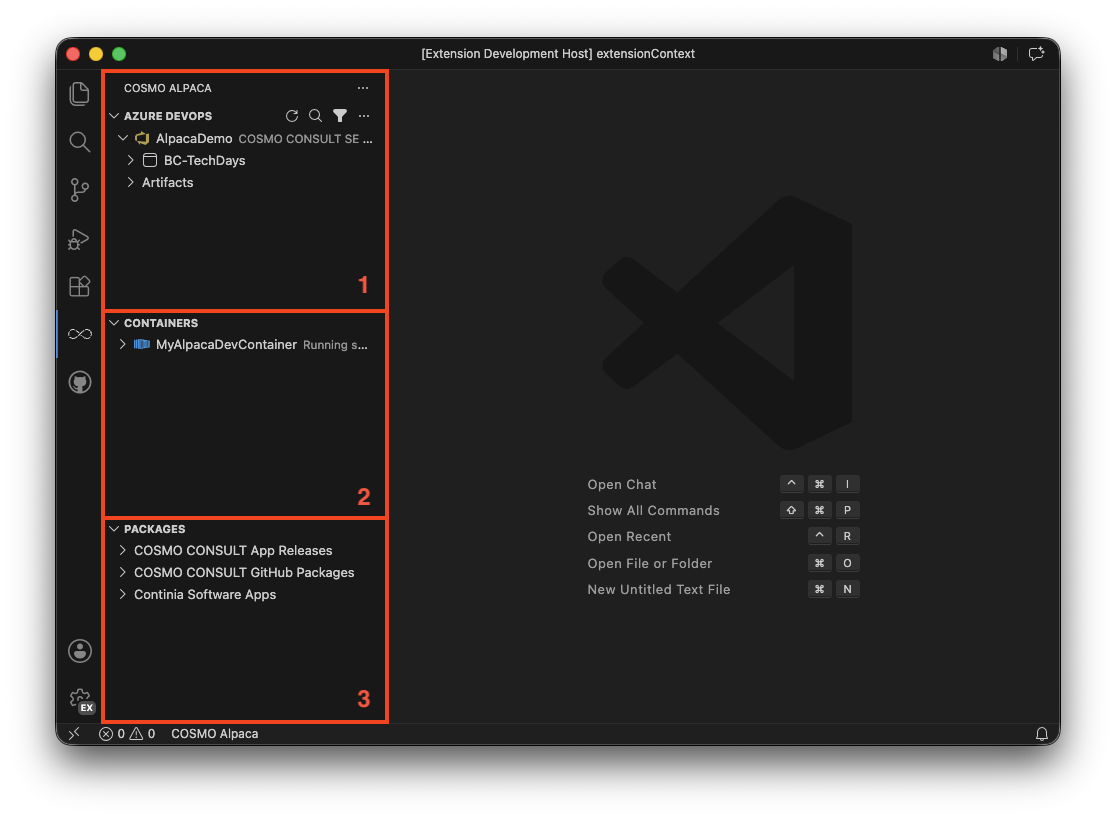1116x819 pixels.
Task: Open Run and Debug view
Action: point(80,238)
